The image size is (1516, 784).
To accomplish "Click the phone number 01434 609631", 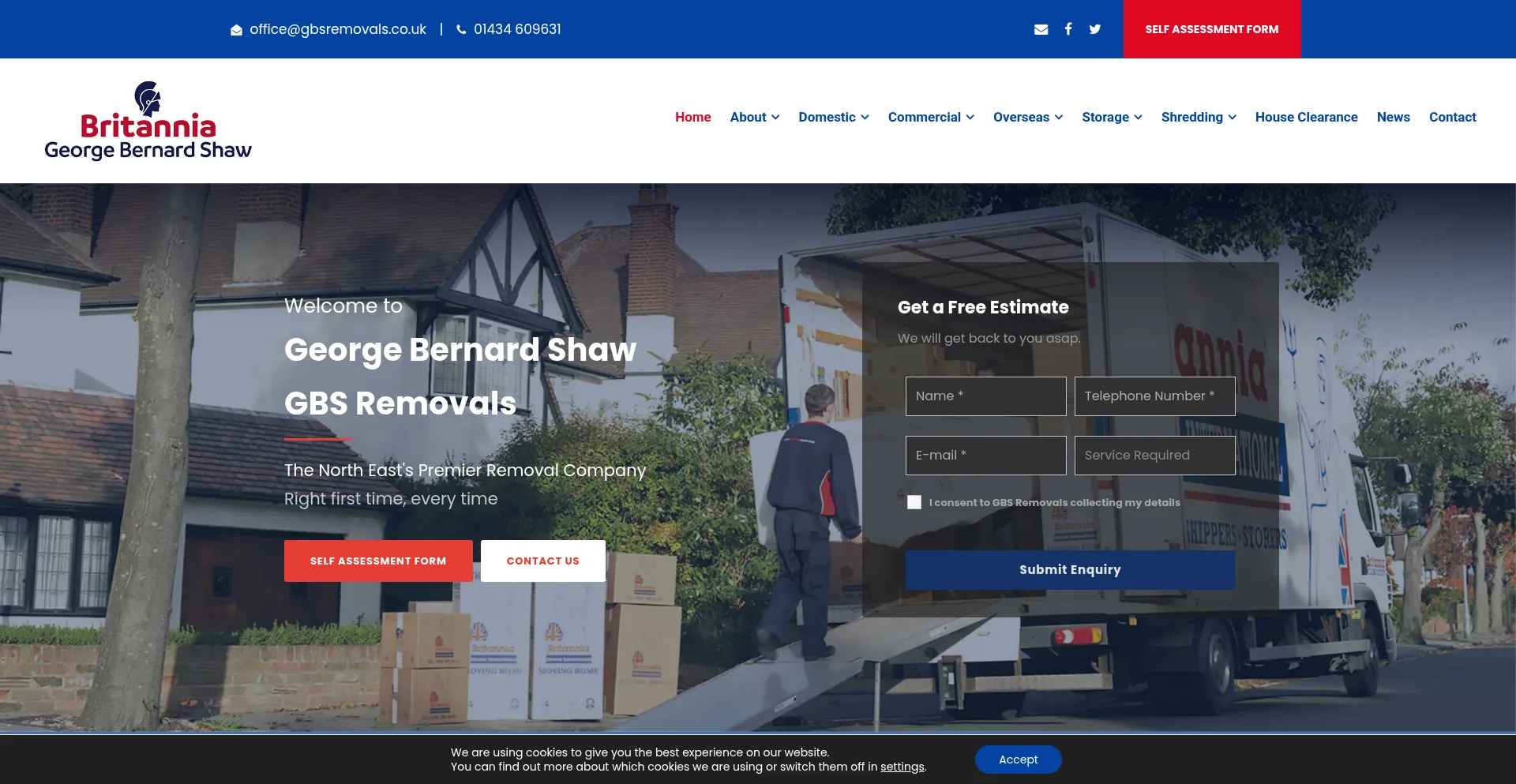I will (x=516, y=29).
